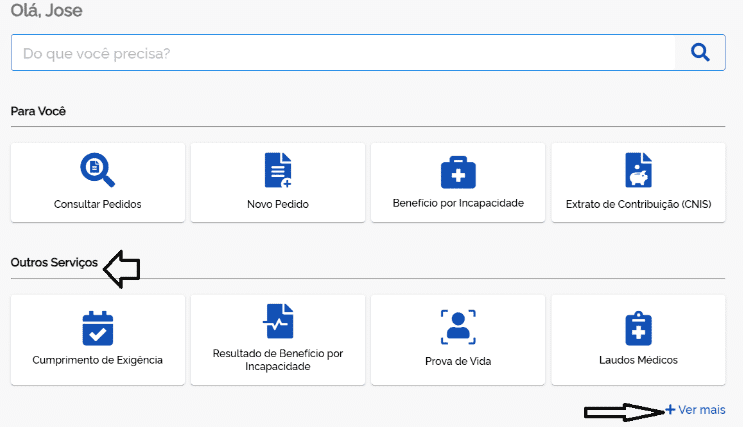Select the Prova de Vida face scan icon
Screen dimensions: 743x427
pyautogui.click(x=458, y=327)
